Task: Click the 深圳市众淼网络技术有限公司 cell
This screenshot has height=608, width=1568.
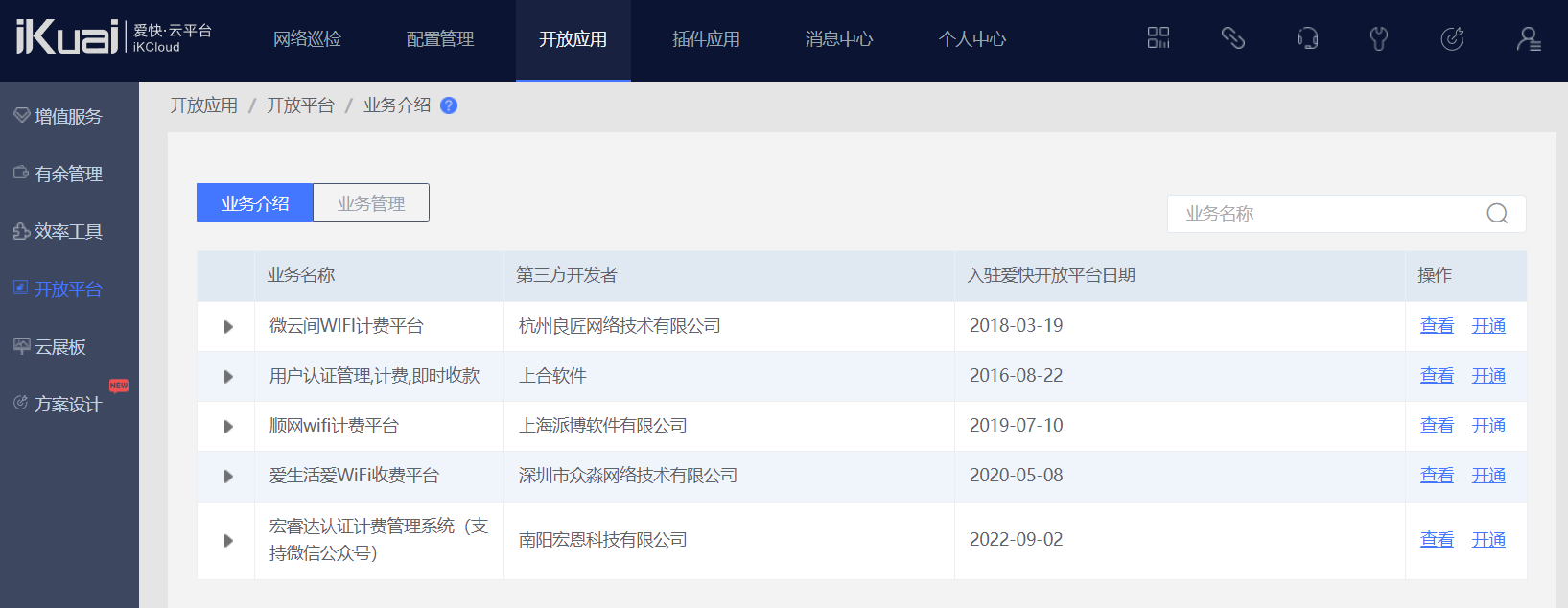Action: [x=628, y=476]
